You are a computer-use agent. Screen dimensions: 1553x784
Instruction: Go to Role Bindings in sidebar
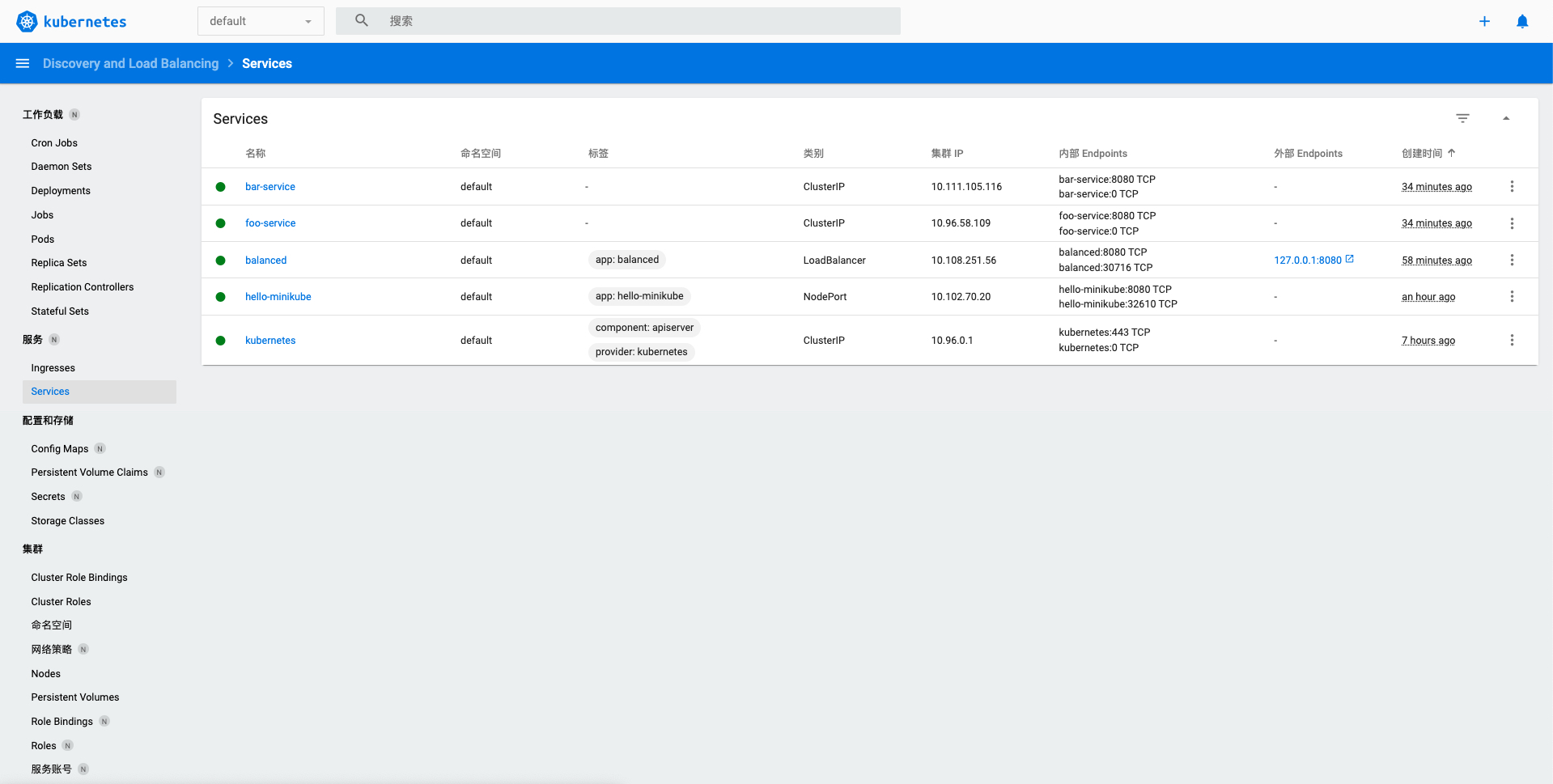[62, 722]
